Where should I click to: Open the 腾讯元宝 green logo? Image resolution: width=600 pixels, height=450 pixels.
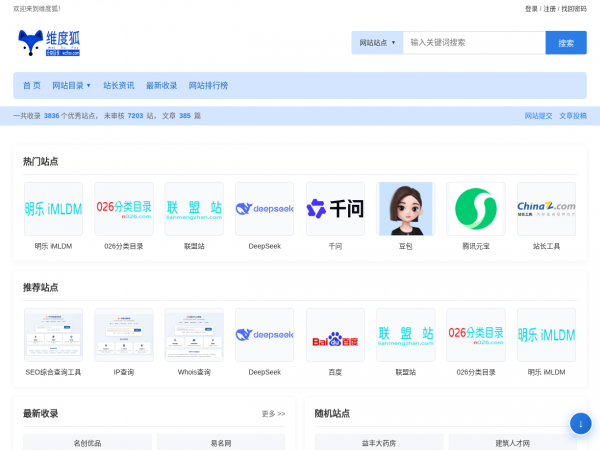476,209
